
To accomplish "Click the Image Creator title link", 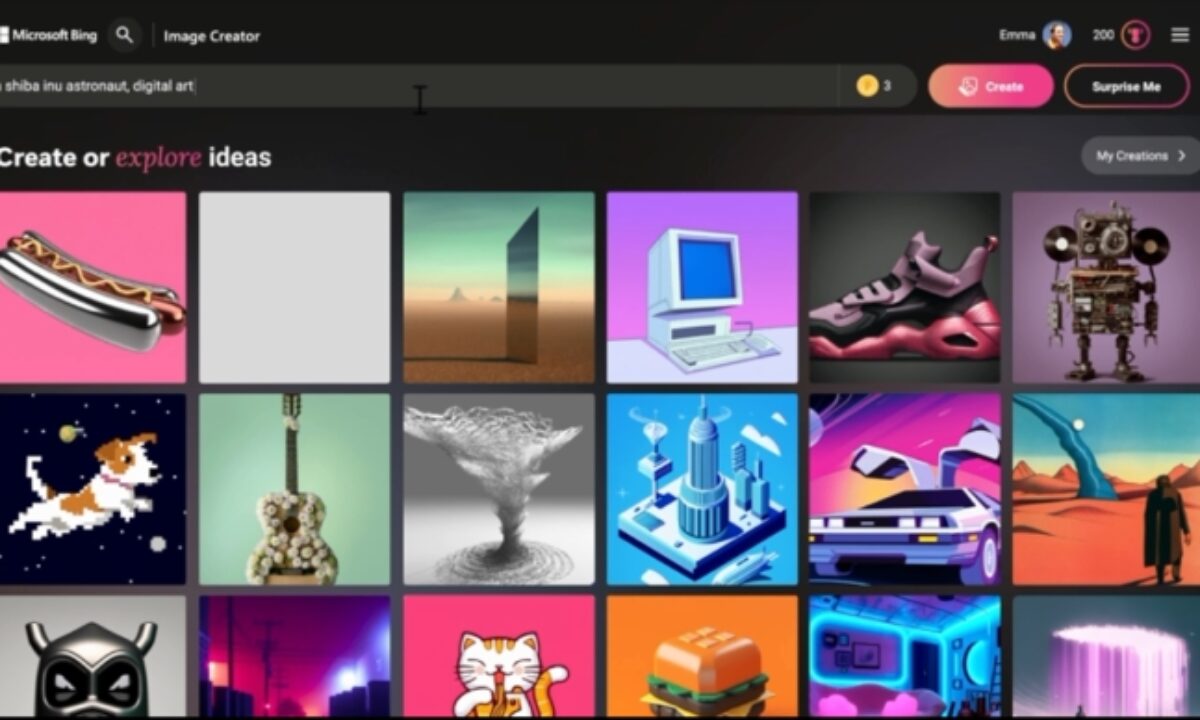I will [211, 36].
